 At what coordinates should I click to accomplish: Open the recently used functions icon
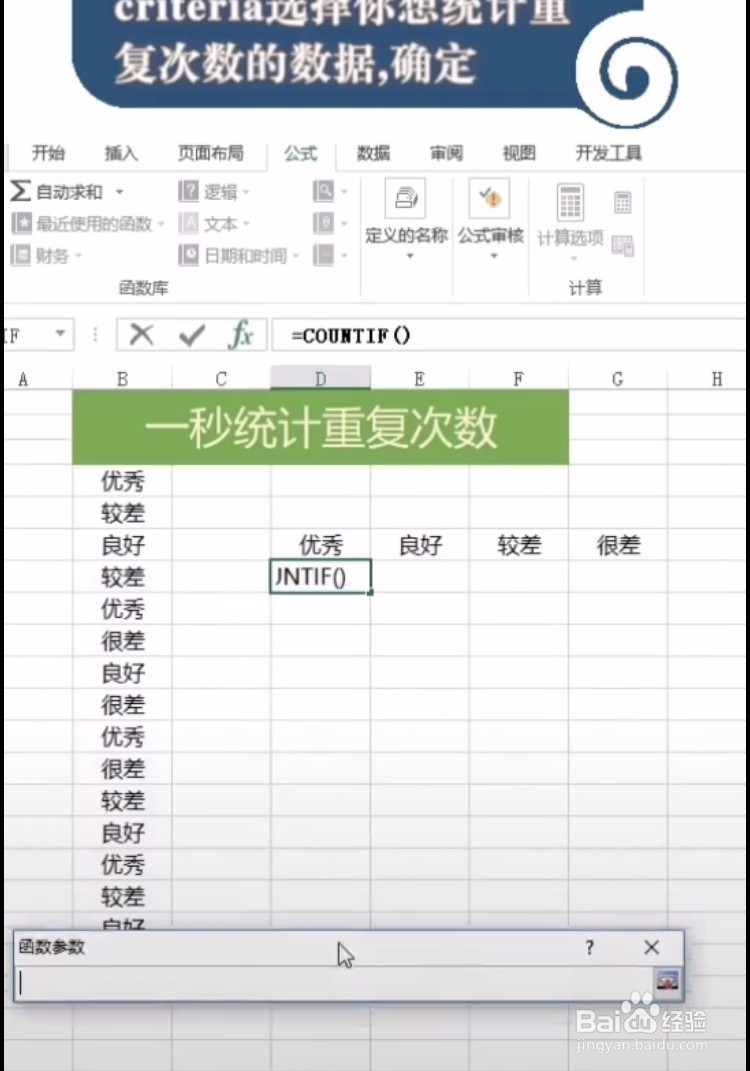point(21,223)
